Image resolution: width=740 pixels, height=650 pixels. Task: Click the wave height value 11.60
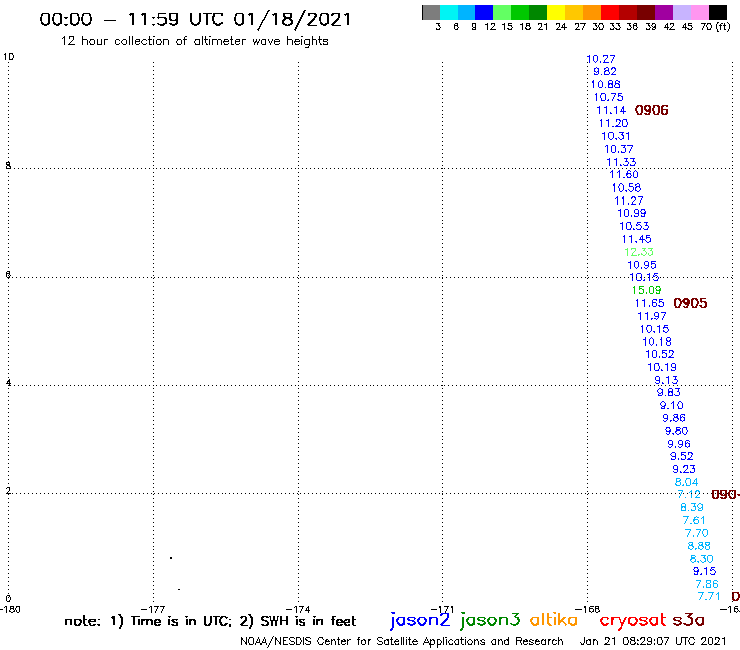624,175
